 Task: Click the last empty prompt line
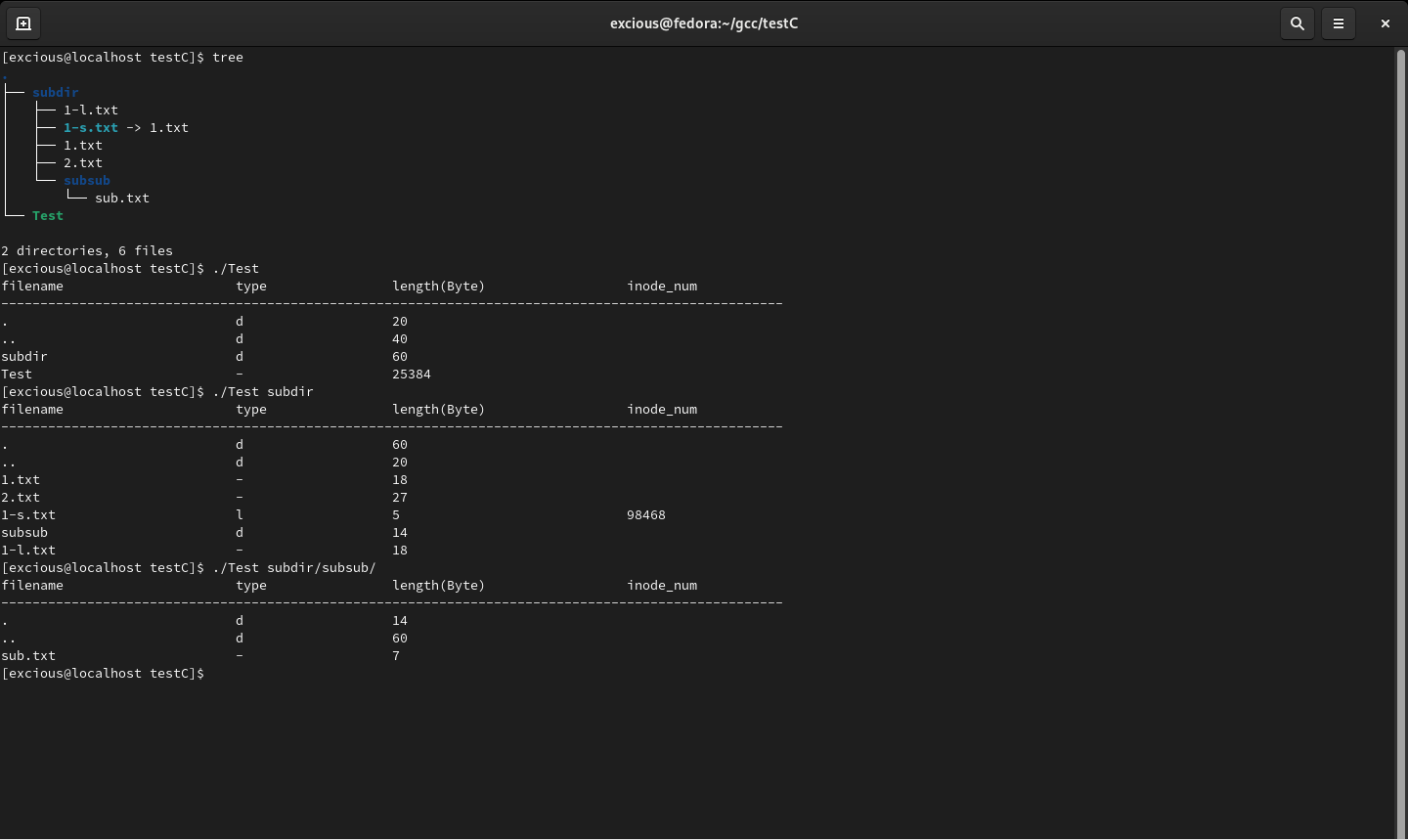(x=103, y=674)
